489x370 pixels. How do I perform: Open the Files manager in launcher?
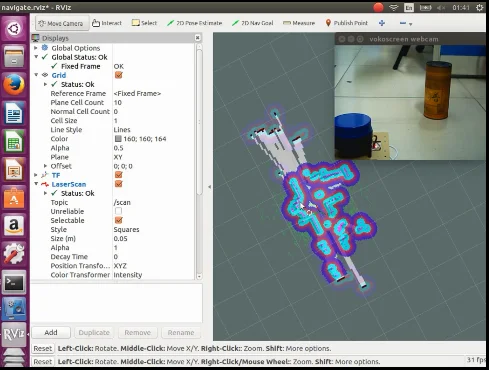click(14, 56)
